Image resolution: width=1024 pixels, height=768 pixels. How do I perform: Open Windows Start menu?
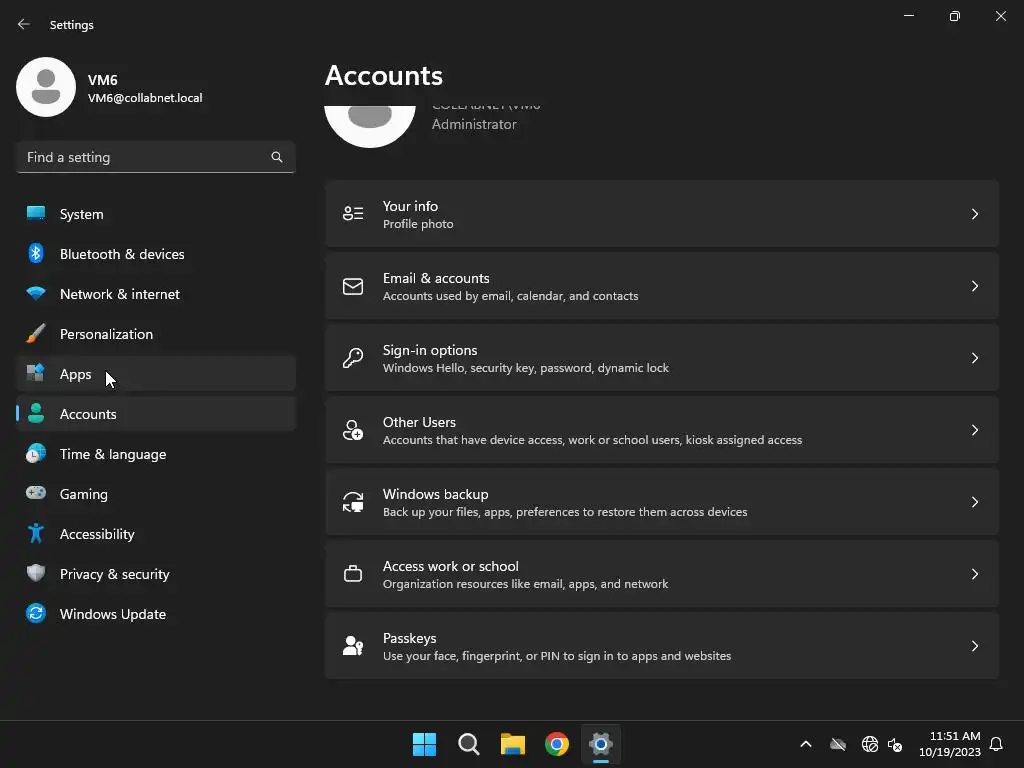coord(424,744)
